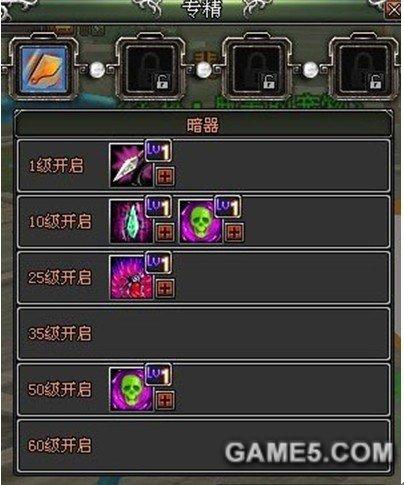Add a point to the 25级开启 flower skill
The width and height of the screenshot is (404, 485).
[x=165, y=288]
